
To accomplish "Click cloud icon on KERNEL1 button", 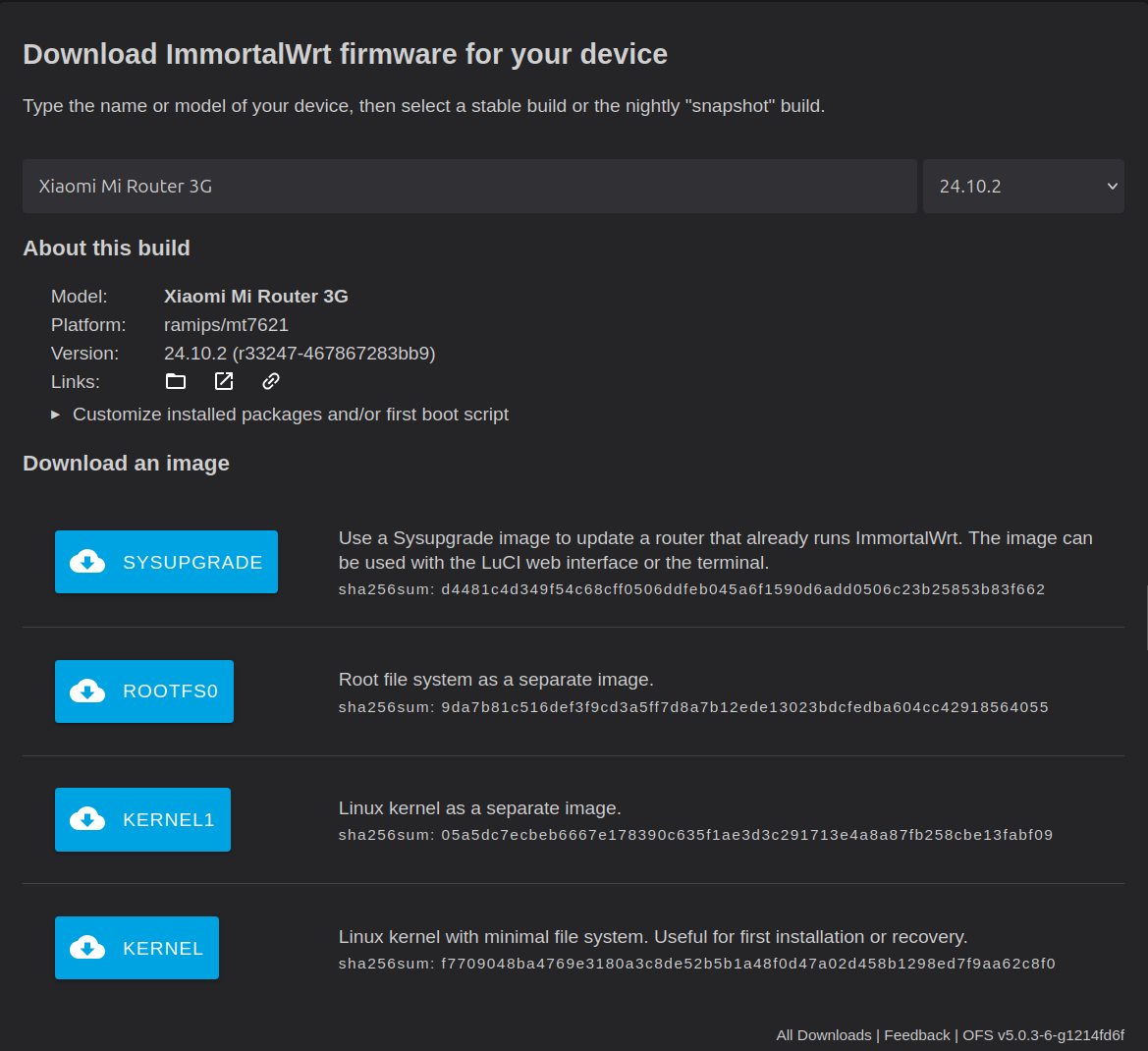I will coord(87,819).
